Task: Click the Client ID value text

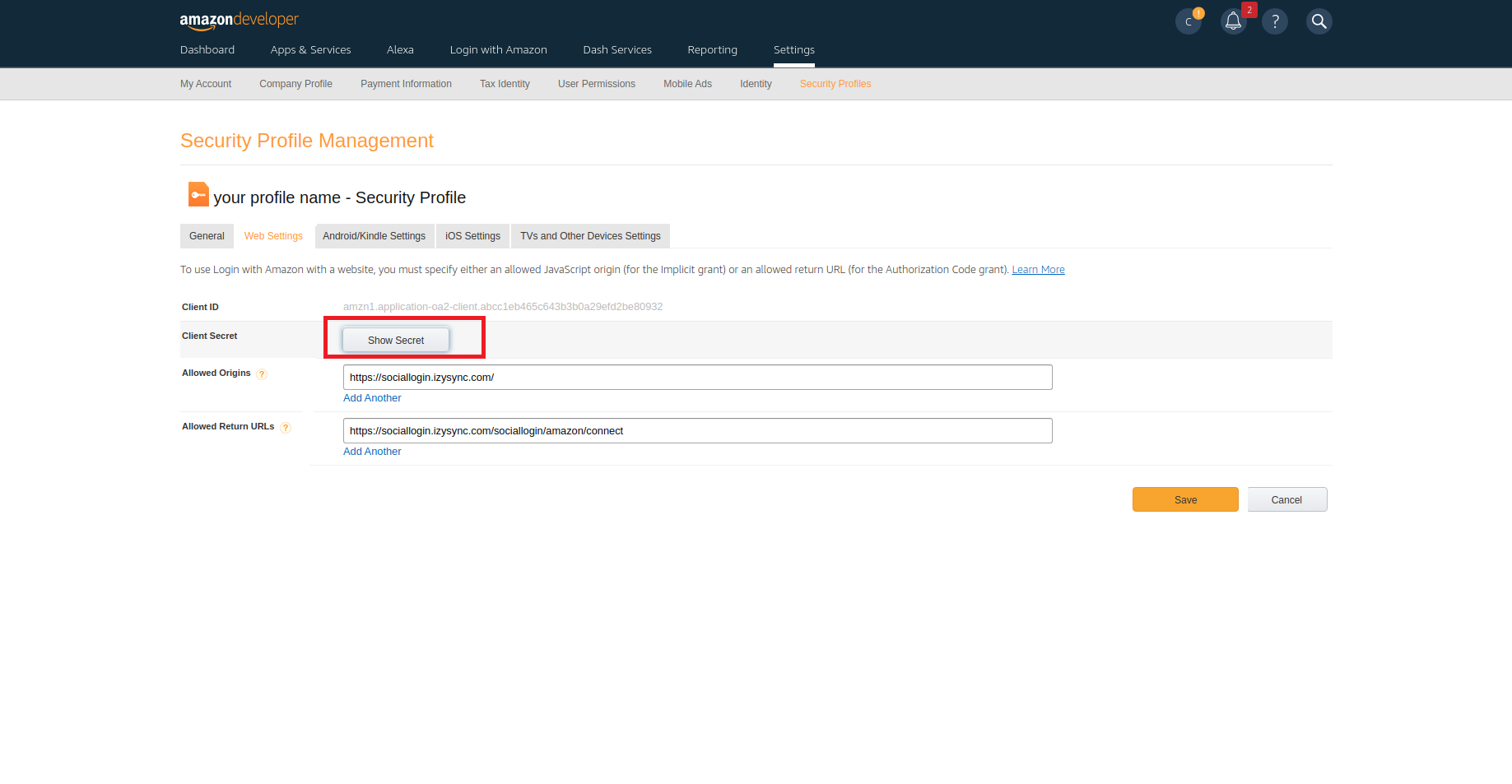Action: [503, 307]
